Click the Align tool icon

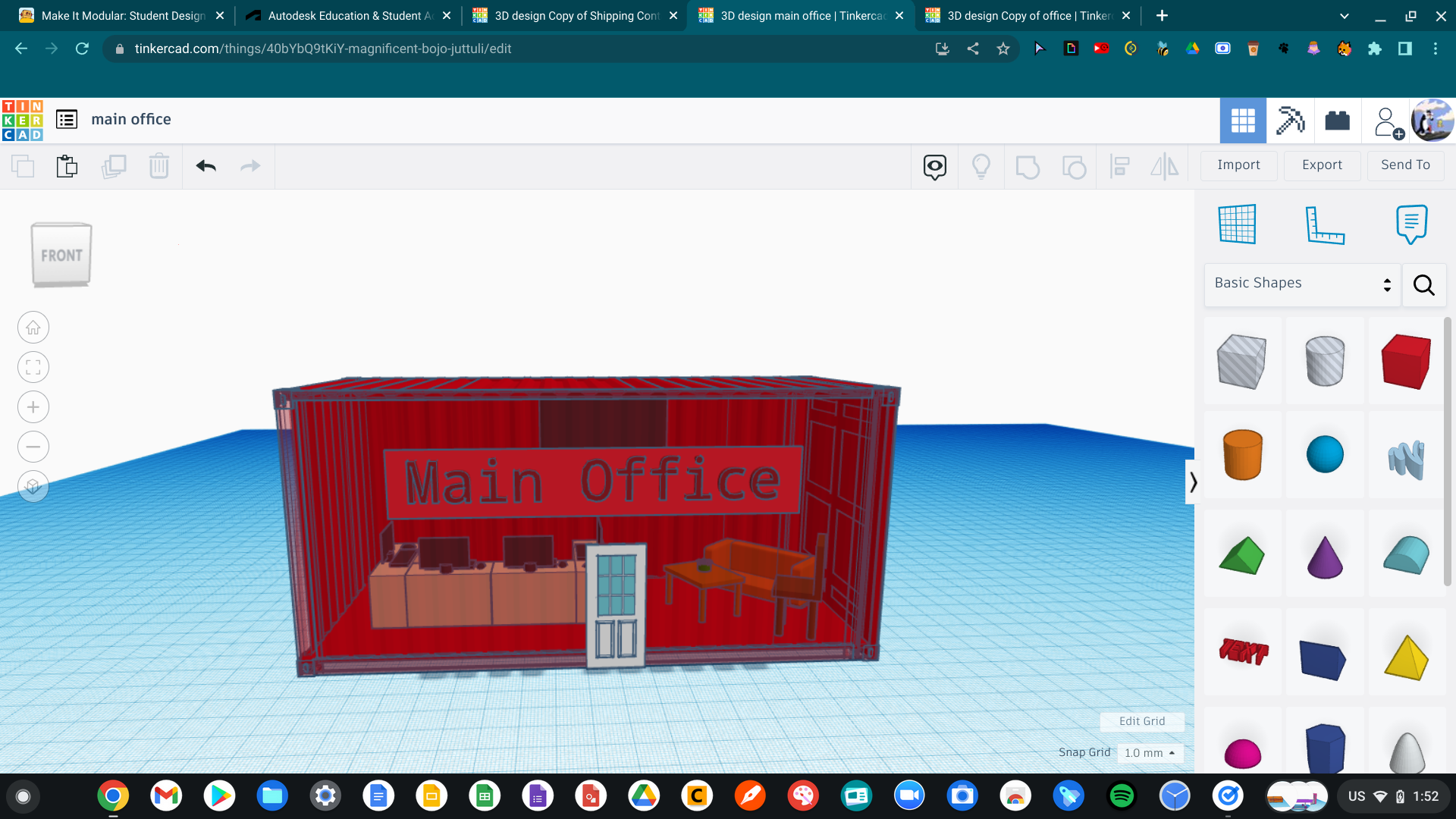coord(1119,167)
